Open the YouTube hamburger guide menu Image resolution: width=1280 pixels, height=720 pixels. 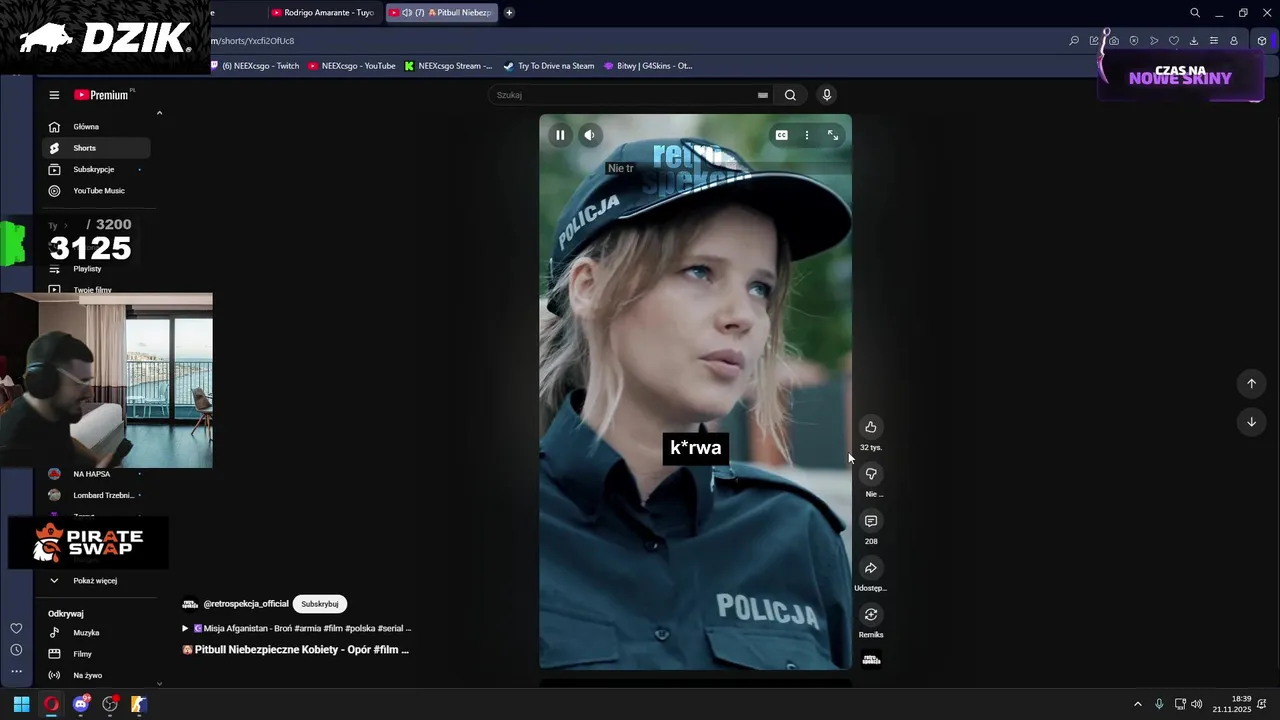[x=54, y=95]
